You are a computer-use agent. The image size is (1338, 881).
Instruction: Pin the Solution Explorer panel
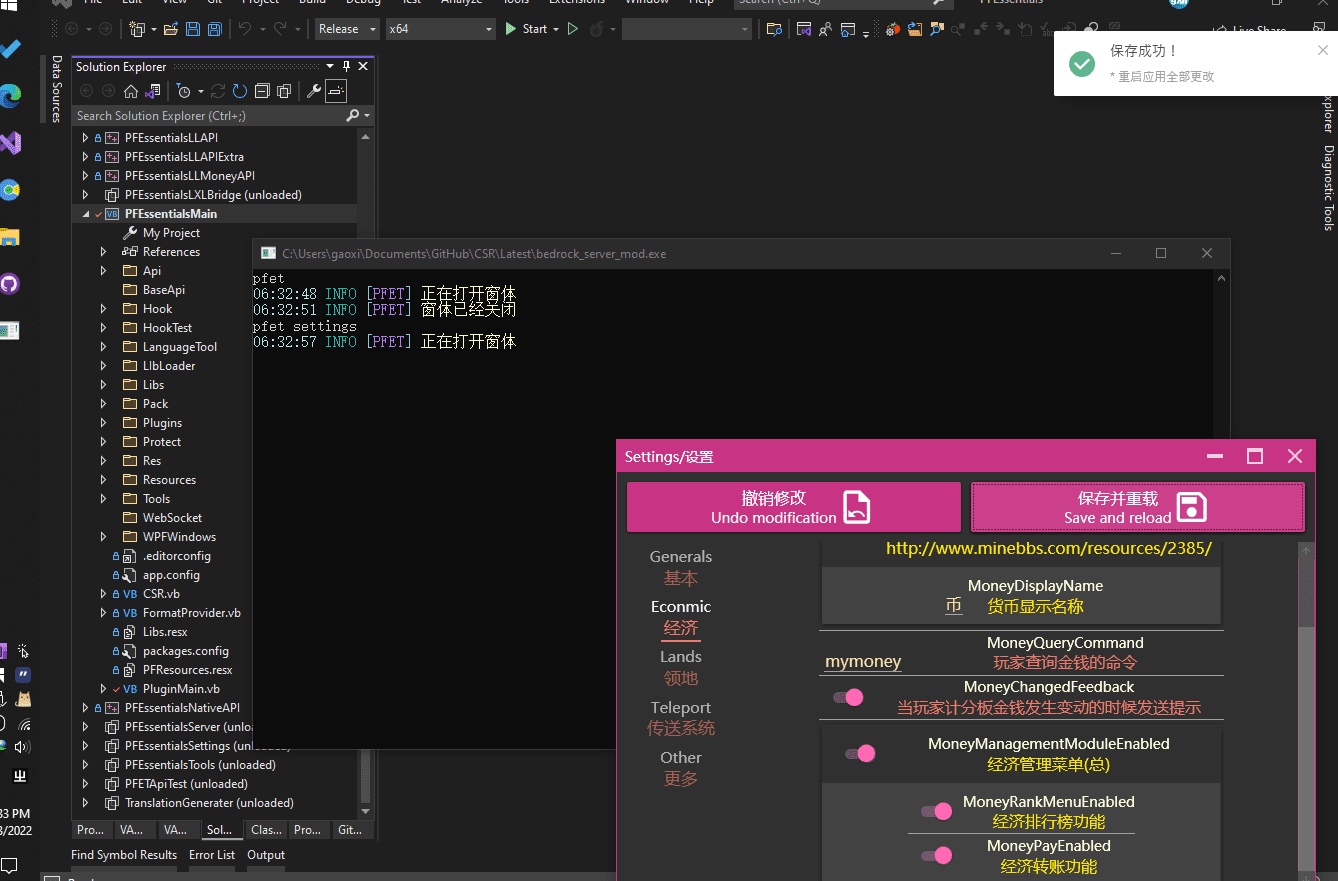[346, 66]
